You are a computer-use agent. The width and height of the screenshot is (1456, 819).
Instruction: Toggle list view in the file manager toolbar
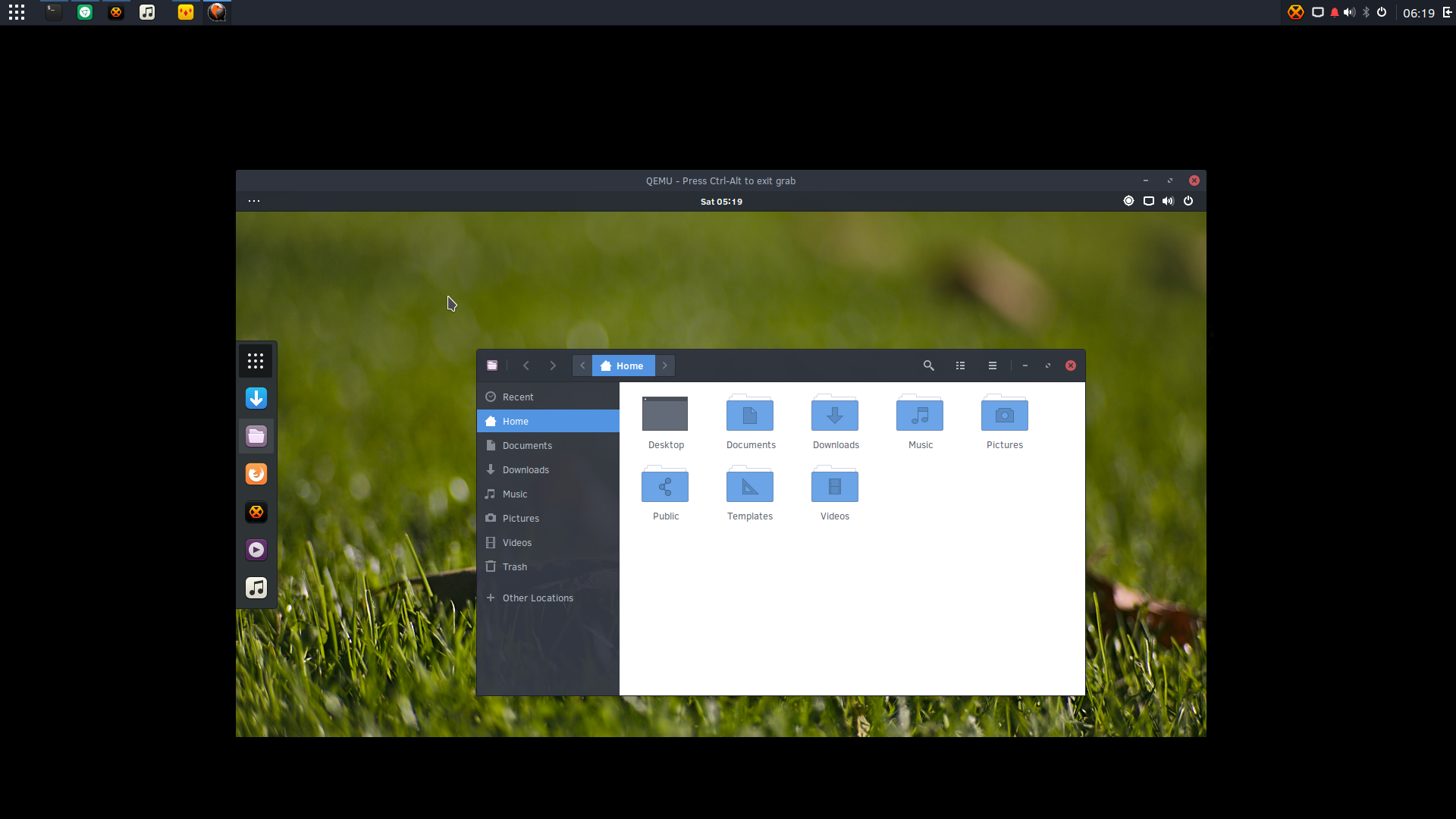(961, 366)
